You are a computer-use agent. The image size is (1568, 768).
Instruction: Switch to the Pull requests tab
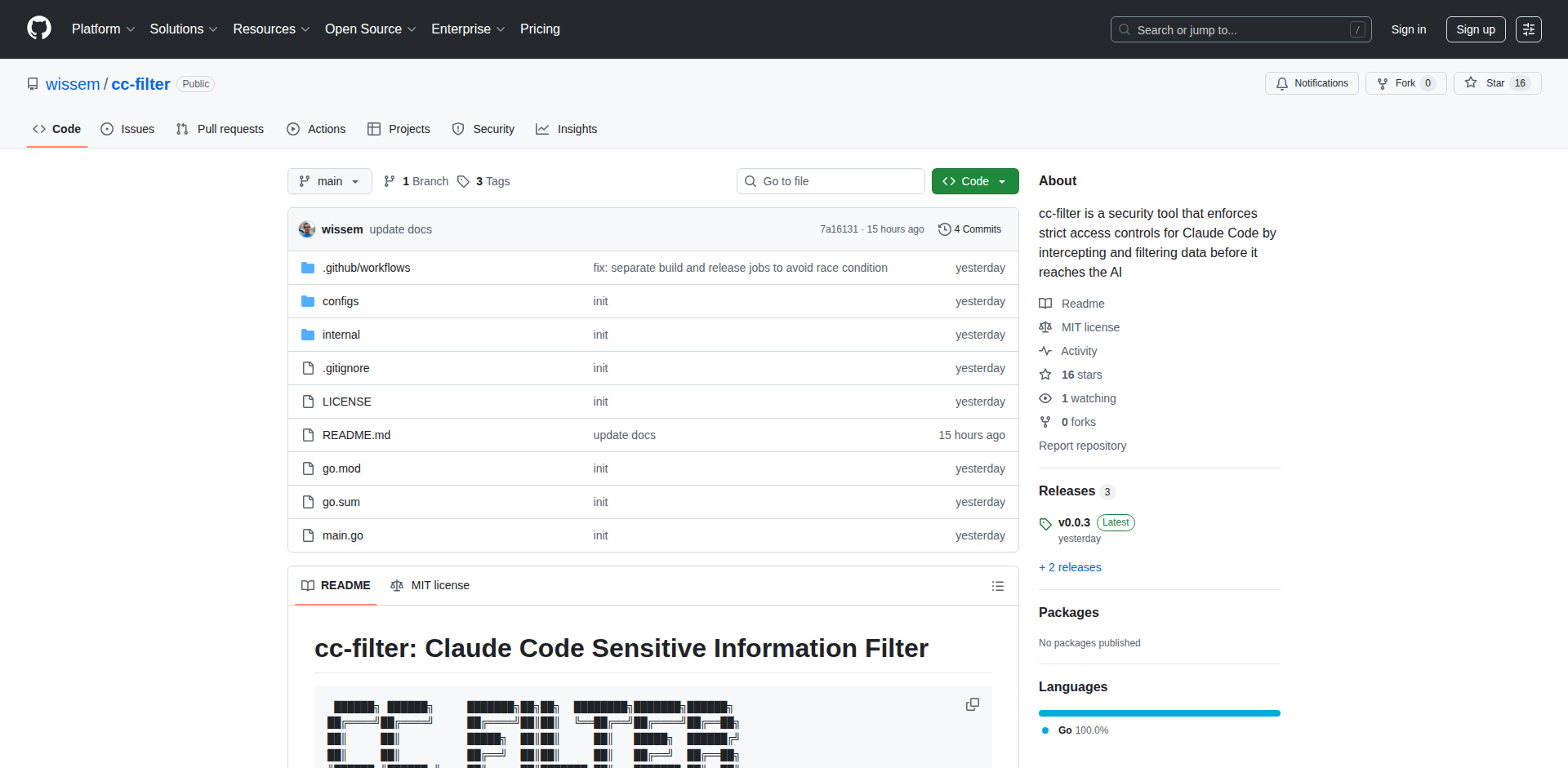[x=220, y=129]
